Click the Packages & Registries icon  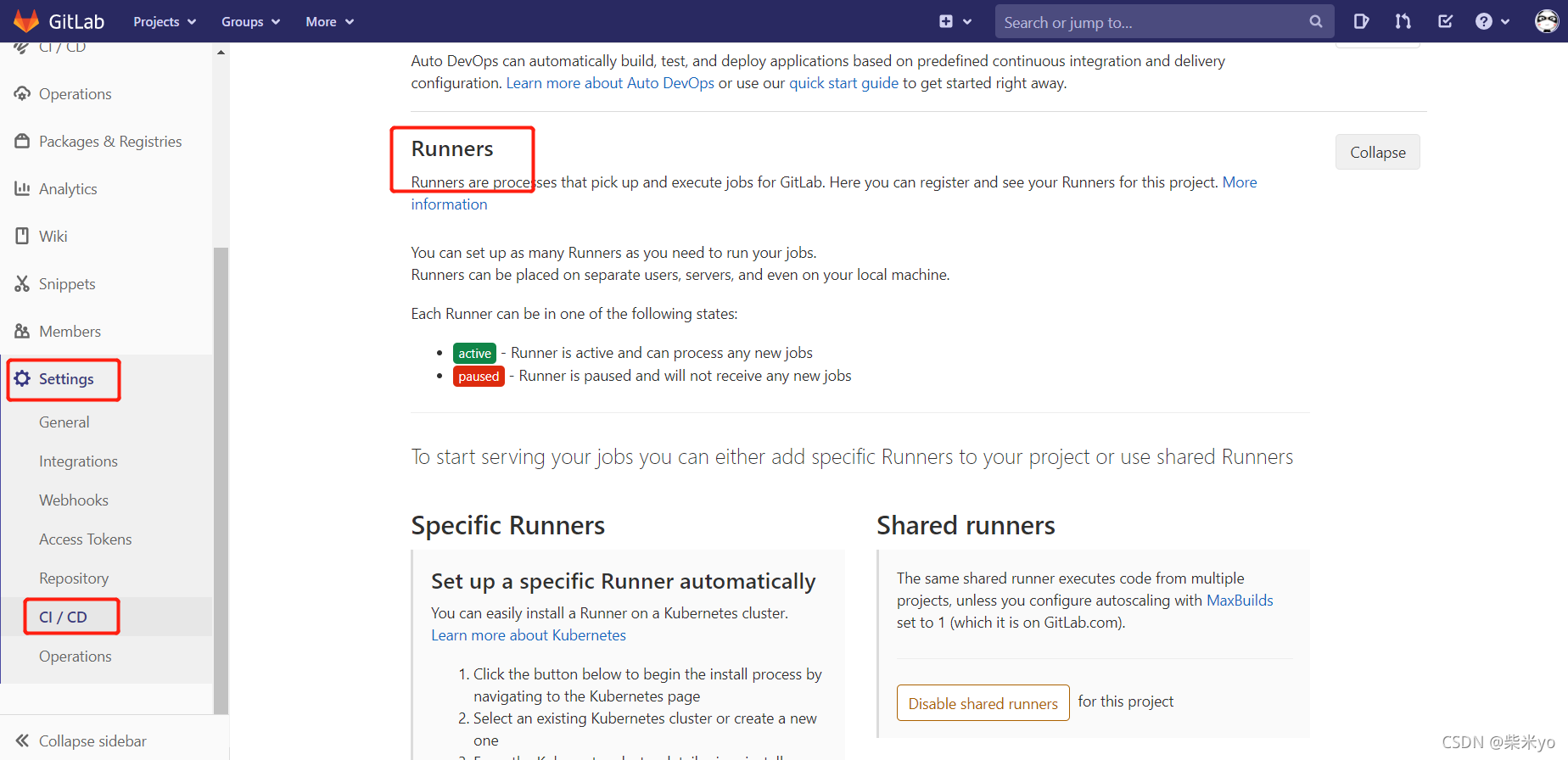pos(22,141)
